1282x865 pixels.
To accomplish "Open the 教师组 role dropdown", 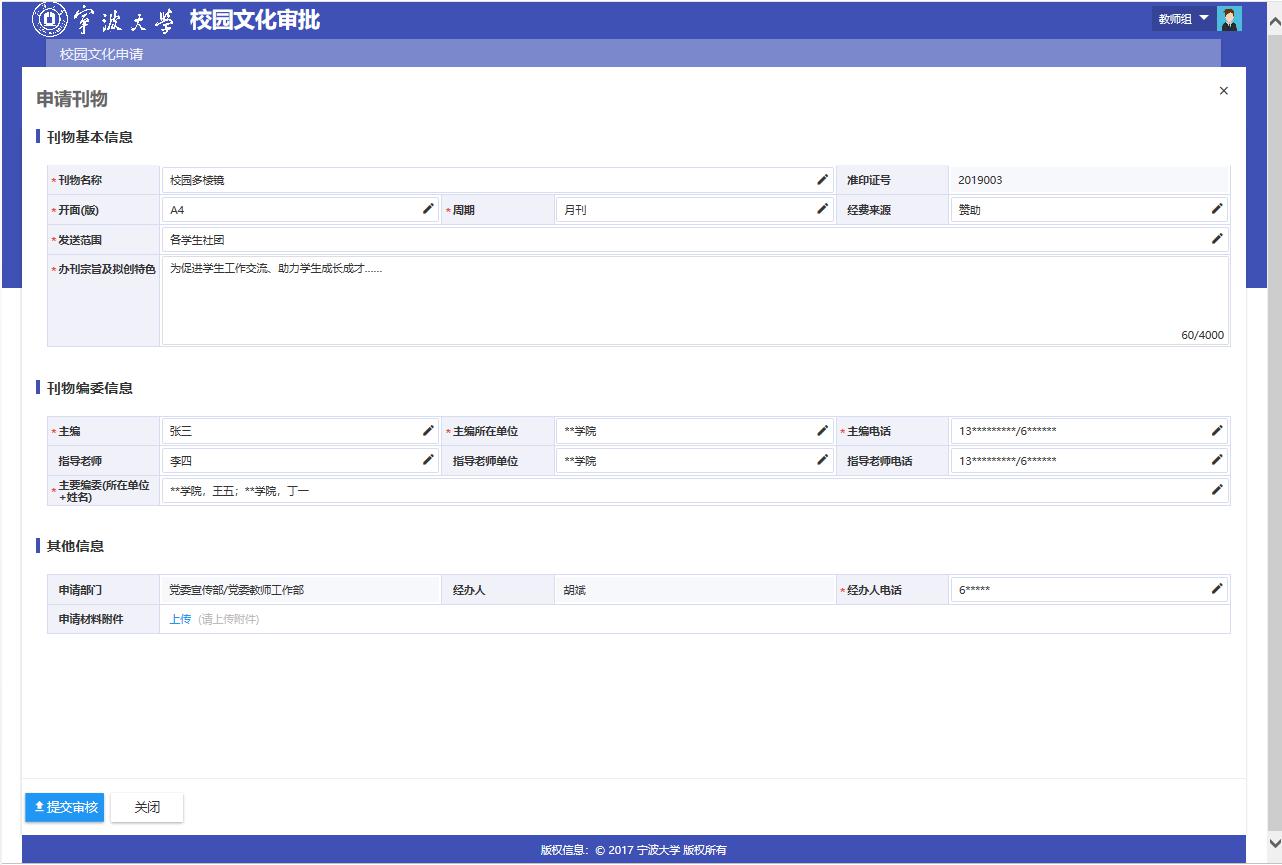I will click(1183, 19).
